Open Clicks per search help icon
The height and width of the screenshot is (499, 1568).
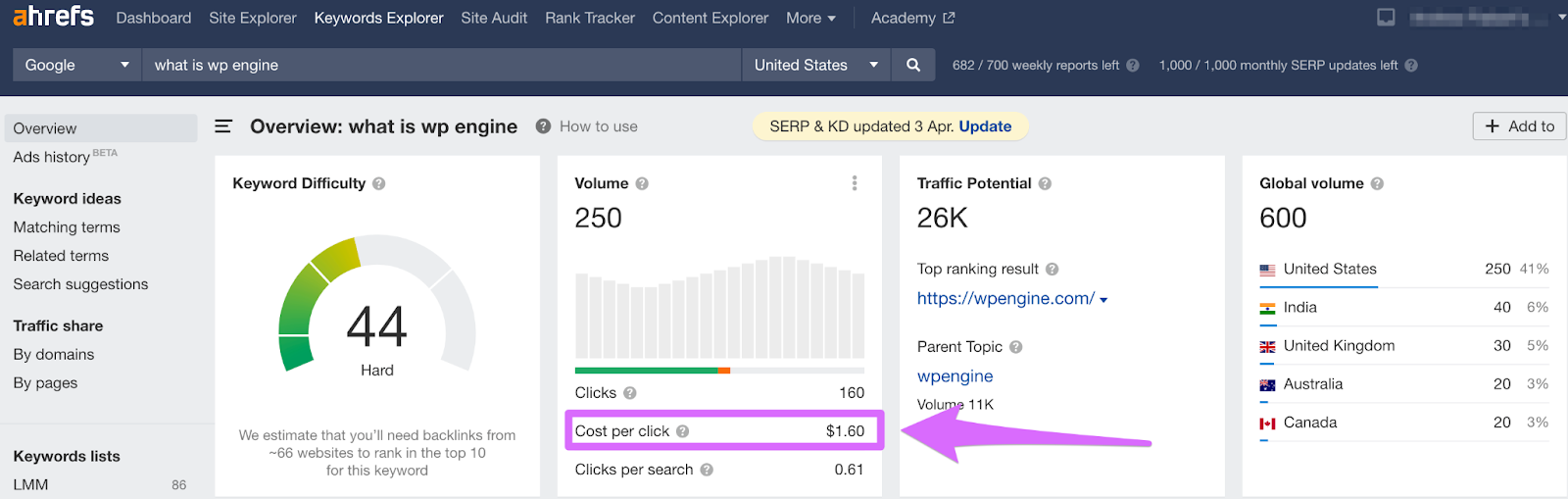pyautogui.click(x=707, y=470)
